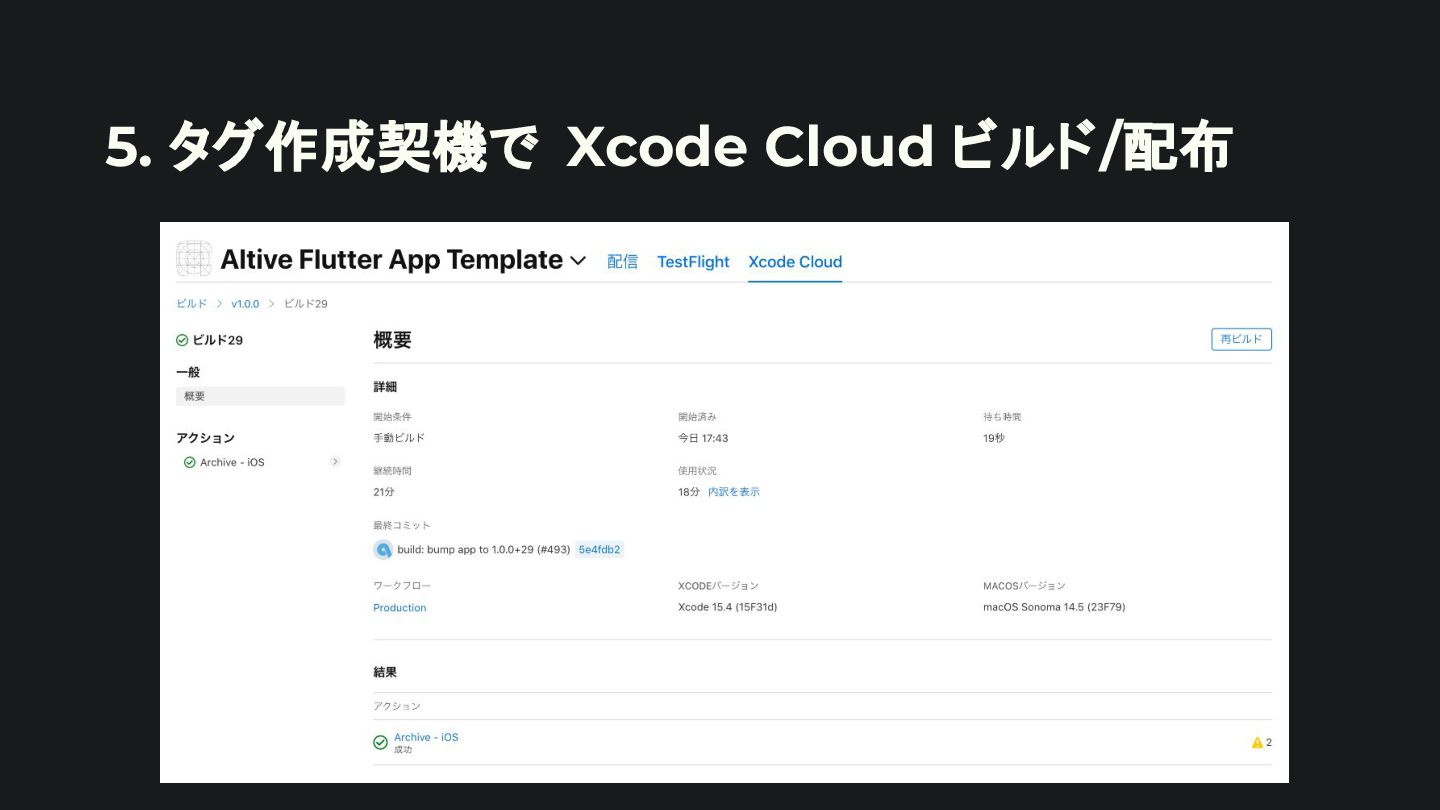Select the Xcode Cloud tab
Image resolution: width=1440 pixels, height=810 pixels.
point(795,262)
